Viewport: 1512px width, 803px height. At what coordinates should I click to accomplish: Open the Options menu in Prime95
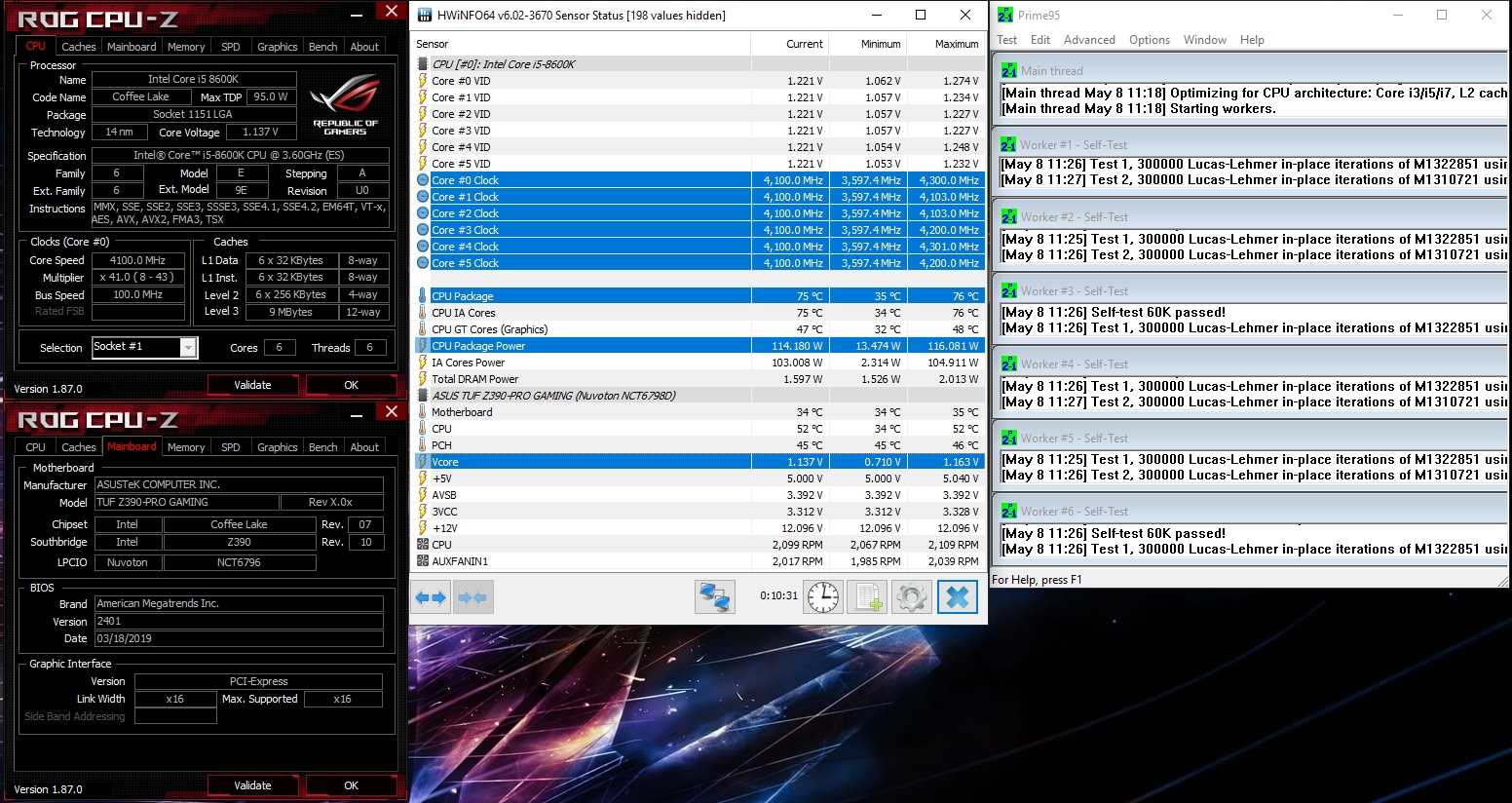point(1149,40)
